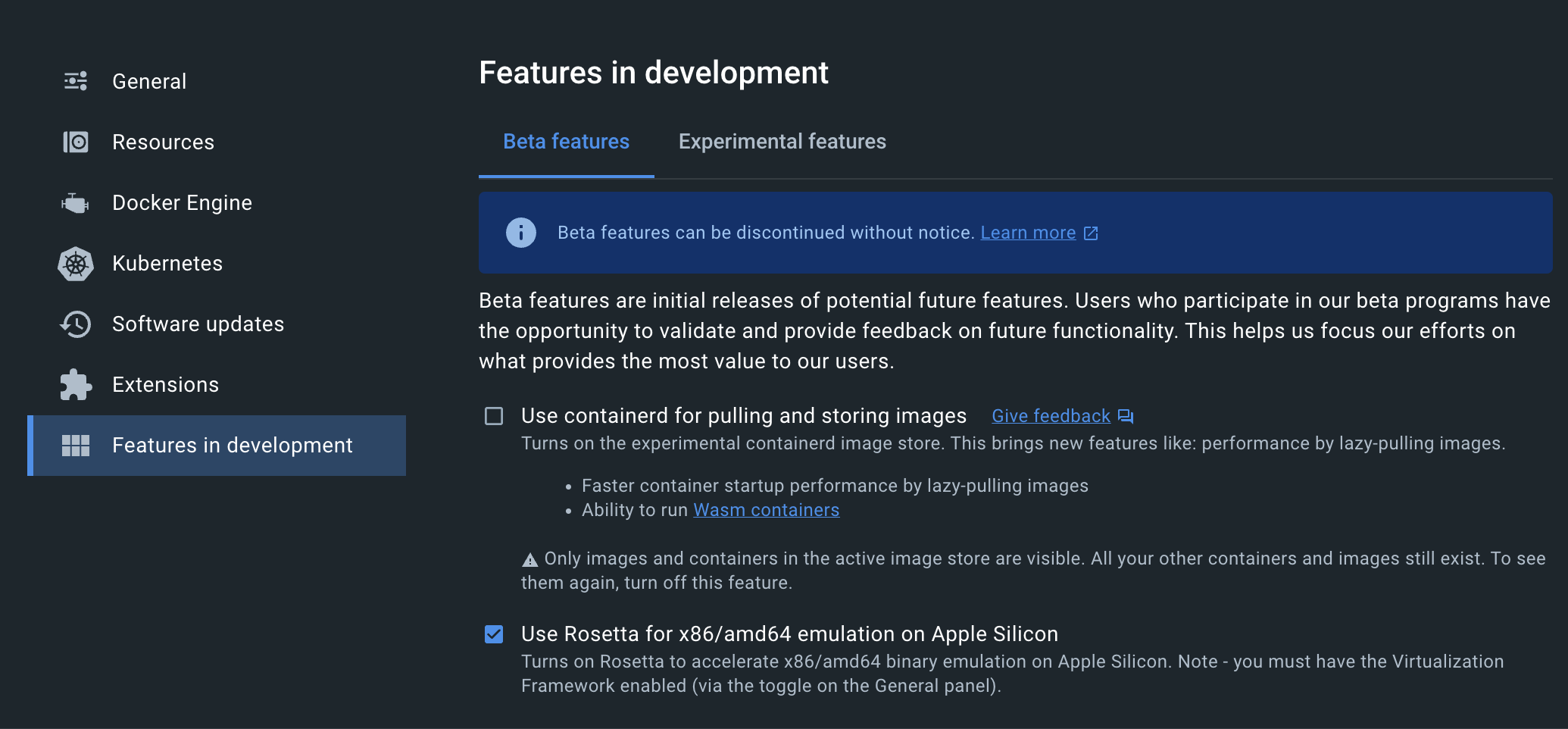Select General from the sidebar
Image resolution: width=1568 pixels, height=729 pixels.
(x=149, y=80)
